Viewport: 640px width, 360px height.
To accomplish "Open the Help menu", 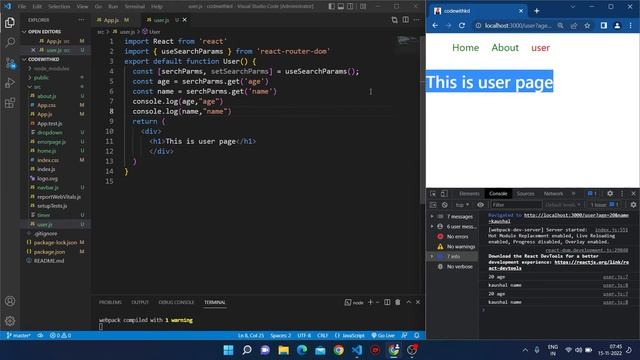I will [x=157, y=7].
